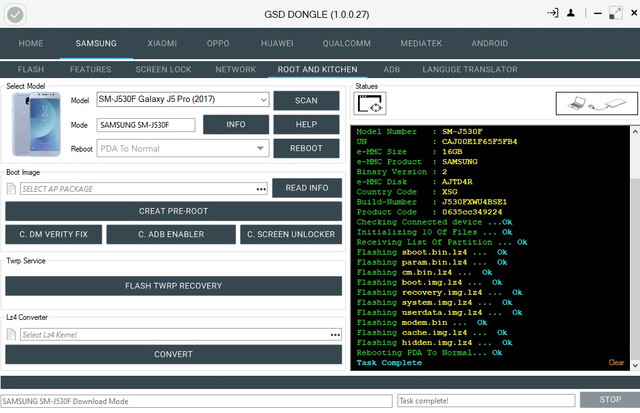
Task: Click 'Flashing system.img.lz4' log line
Action: [x=434, y=302]
